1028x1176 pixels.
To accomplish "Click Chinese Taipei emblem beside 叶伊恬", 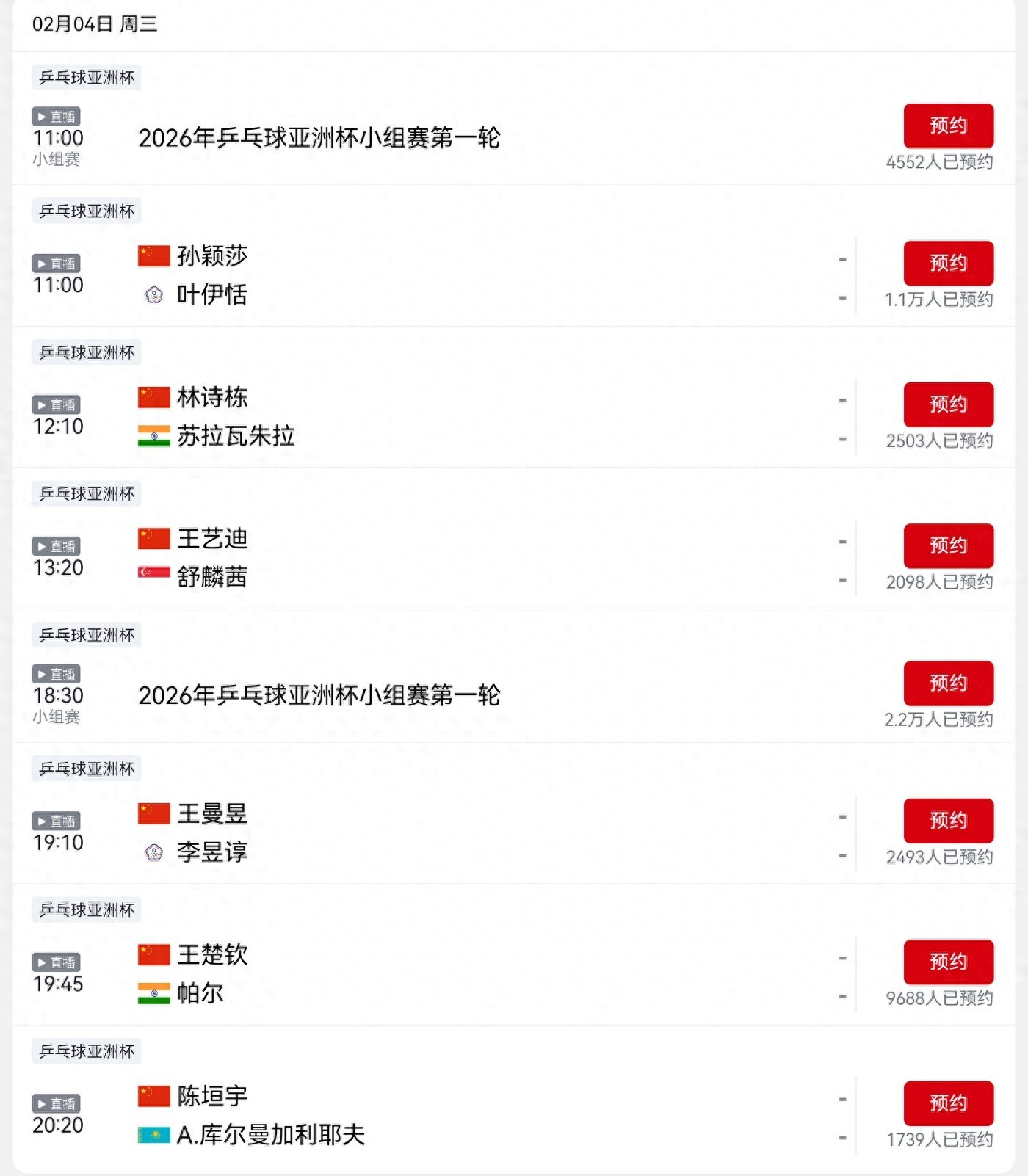I will (x=154, y=295).
